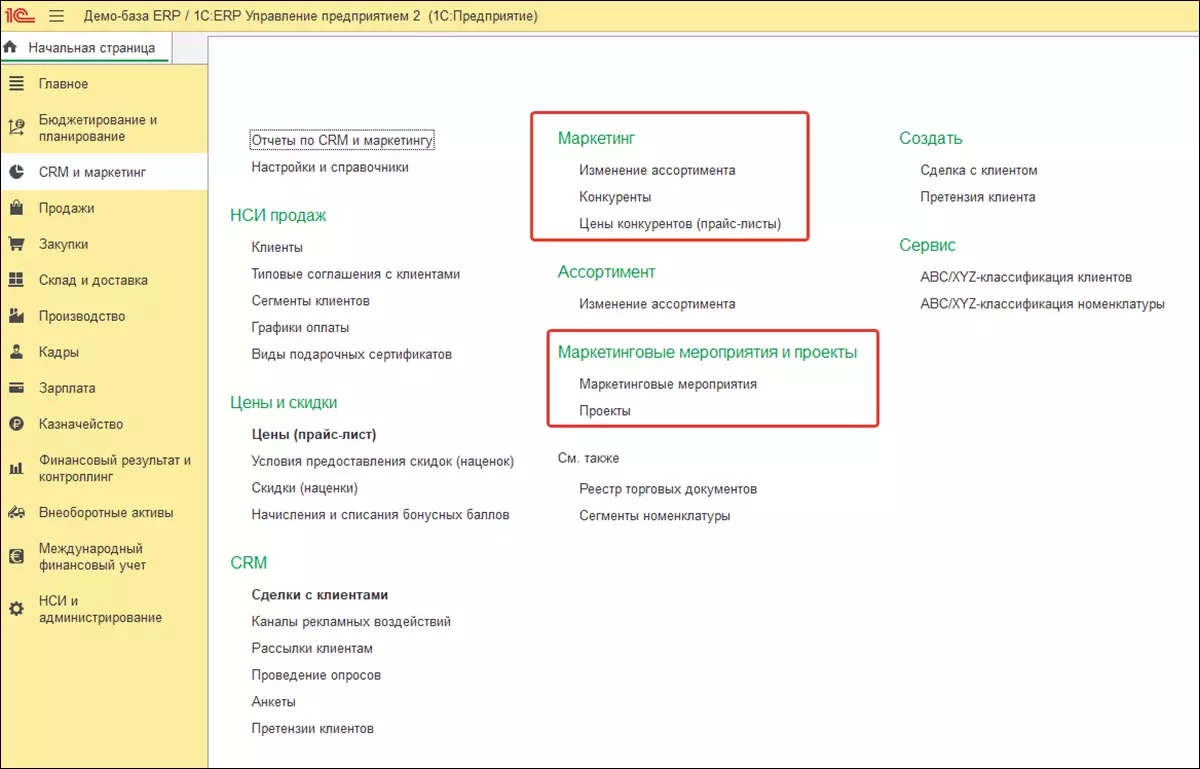
Task: Open the Маркетинговые мероприятия link
Action: click(x=668, y=384)
